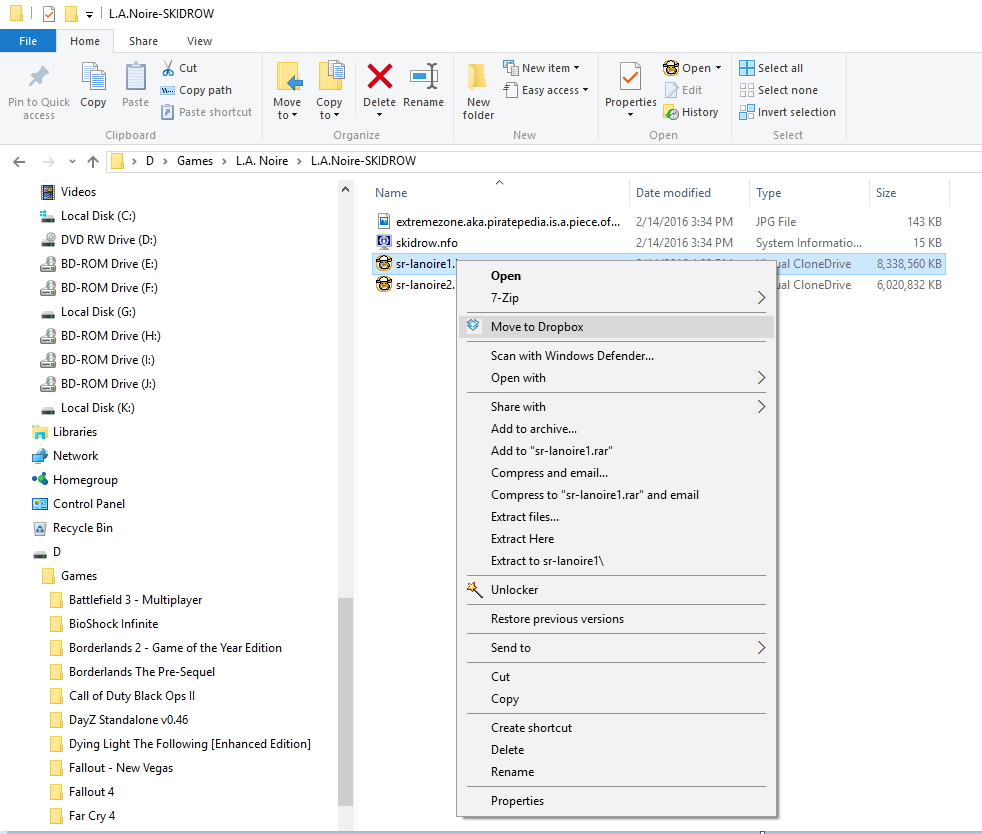
Task: Click the New folder icon
Action: [478, 77]
